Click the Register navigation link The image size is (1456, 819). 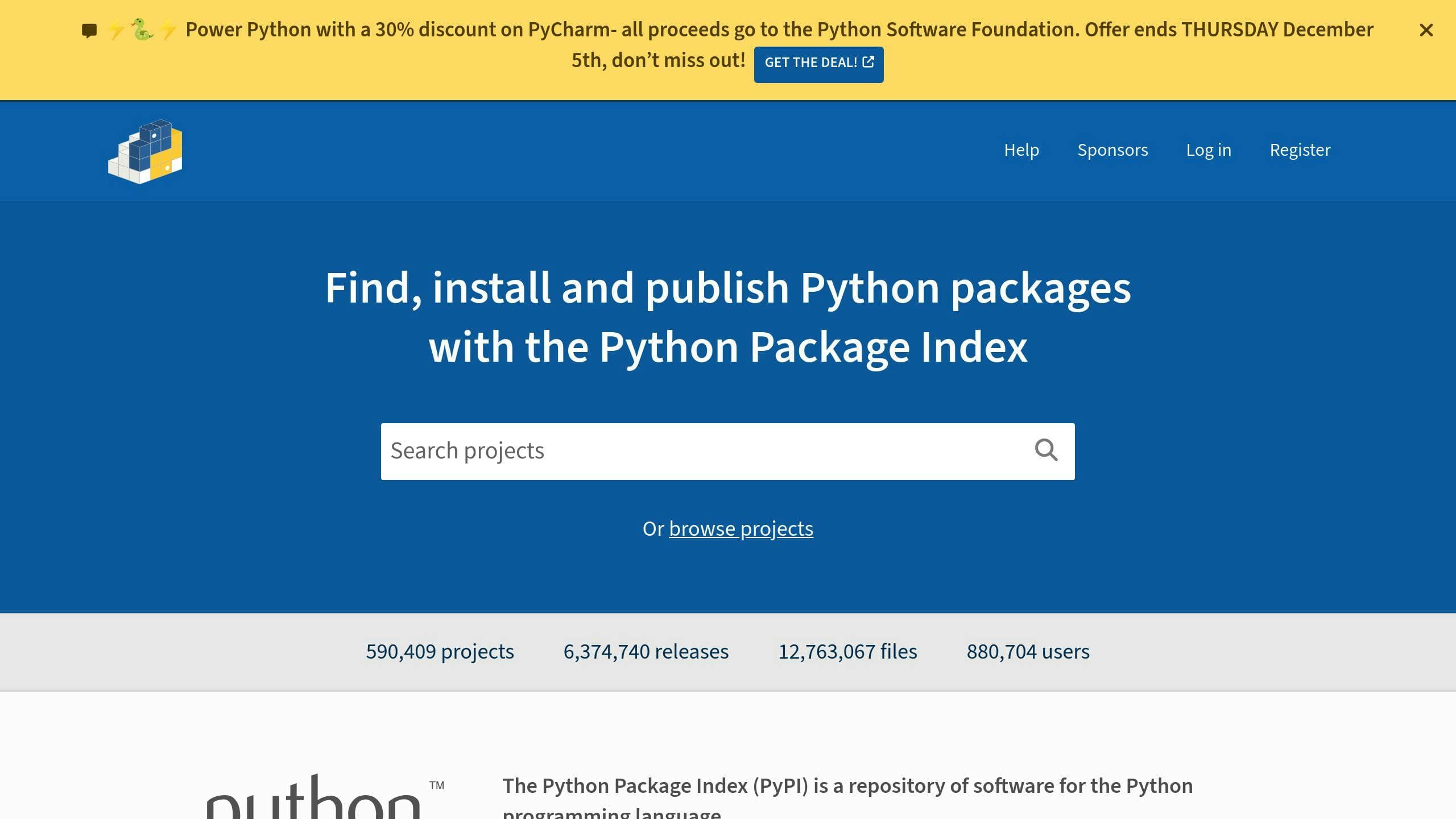[1300, 150]
